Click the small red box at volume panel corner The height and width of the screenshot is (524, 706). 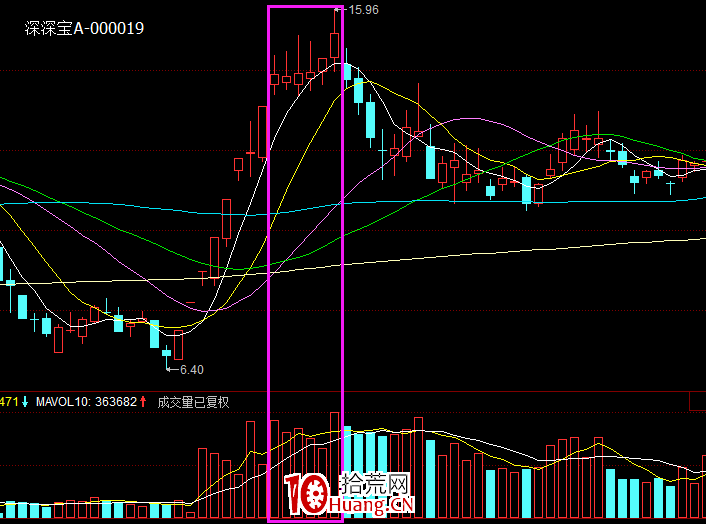tap(698, 402)
